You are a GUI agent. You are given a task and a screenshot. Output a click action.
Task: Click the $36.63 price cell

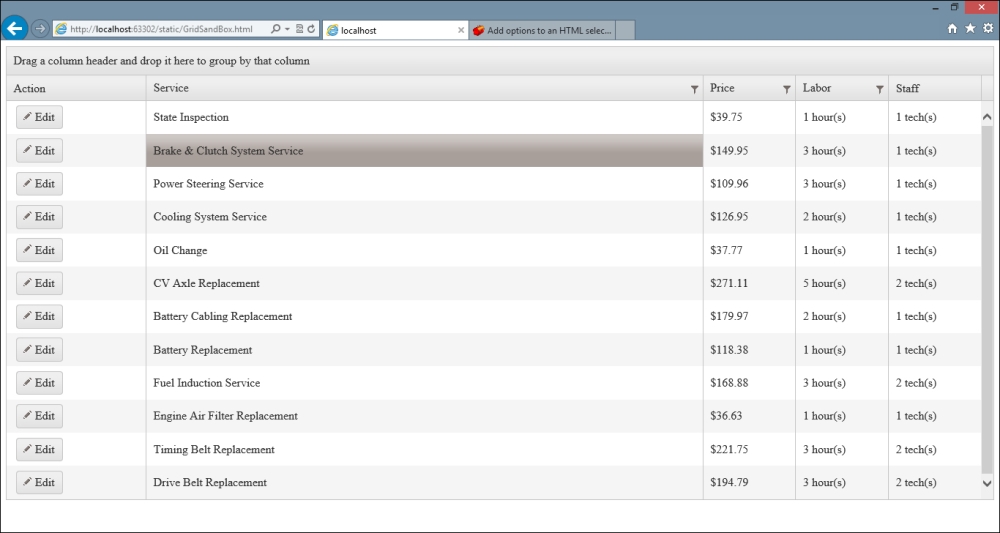[x=749, y=416]
